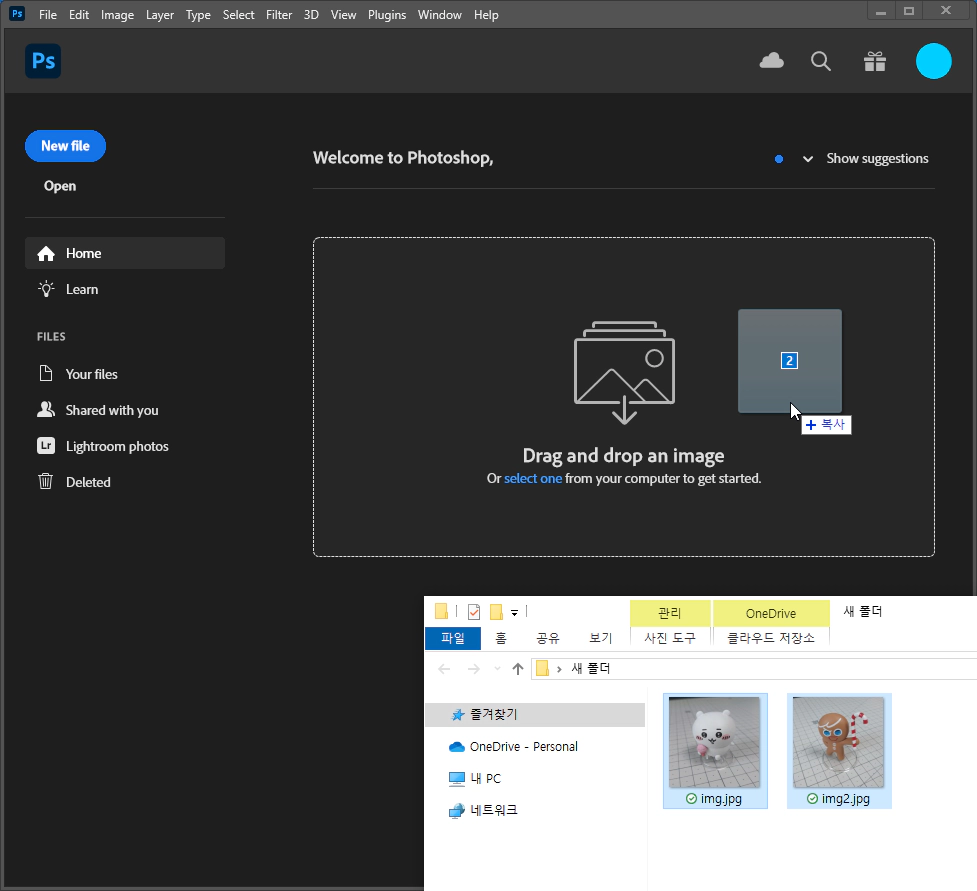Select 즐겨찾기 in Explorer's navigation pane

pos(535,715)
